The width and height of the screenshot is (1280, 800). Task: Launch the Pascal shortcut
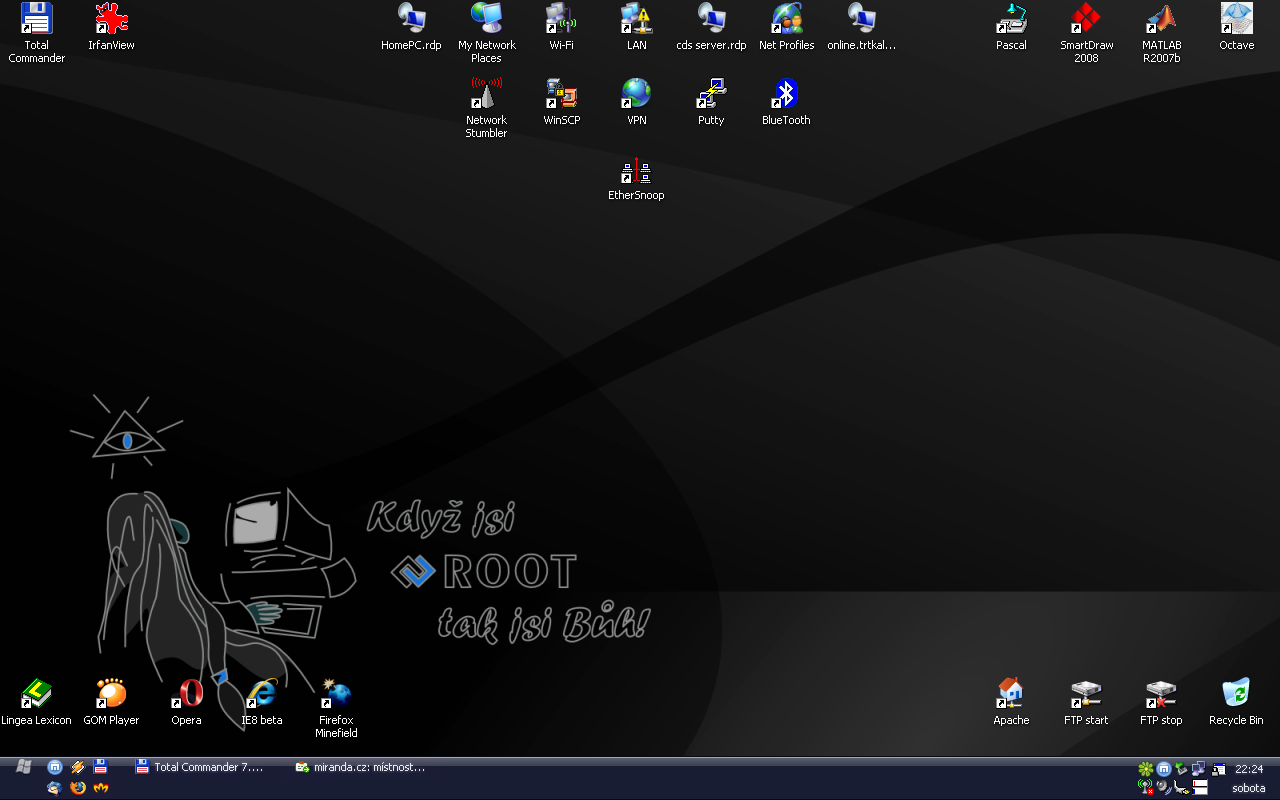(1011, 27)
